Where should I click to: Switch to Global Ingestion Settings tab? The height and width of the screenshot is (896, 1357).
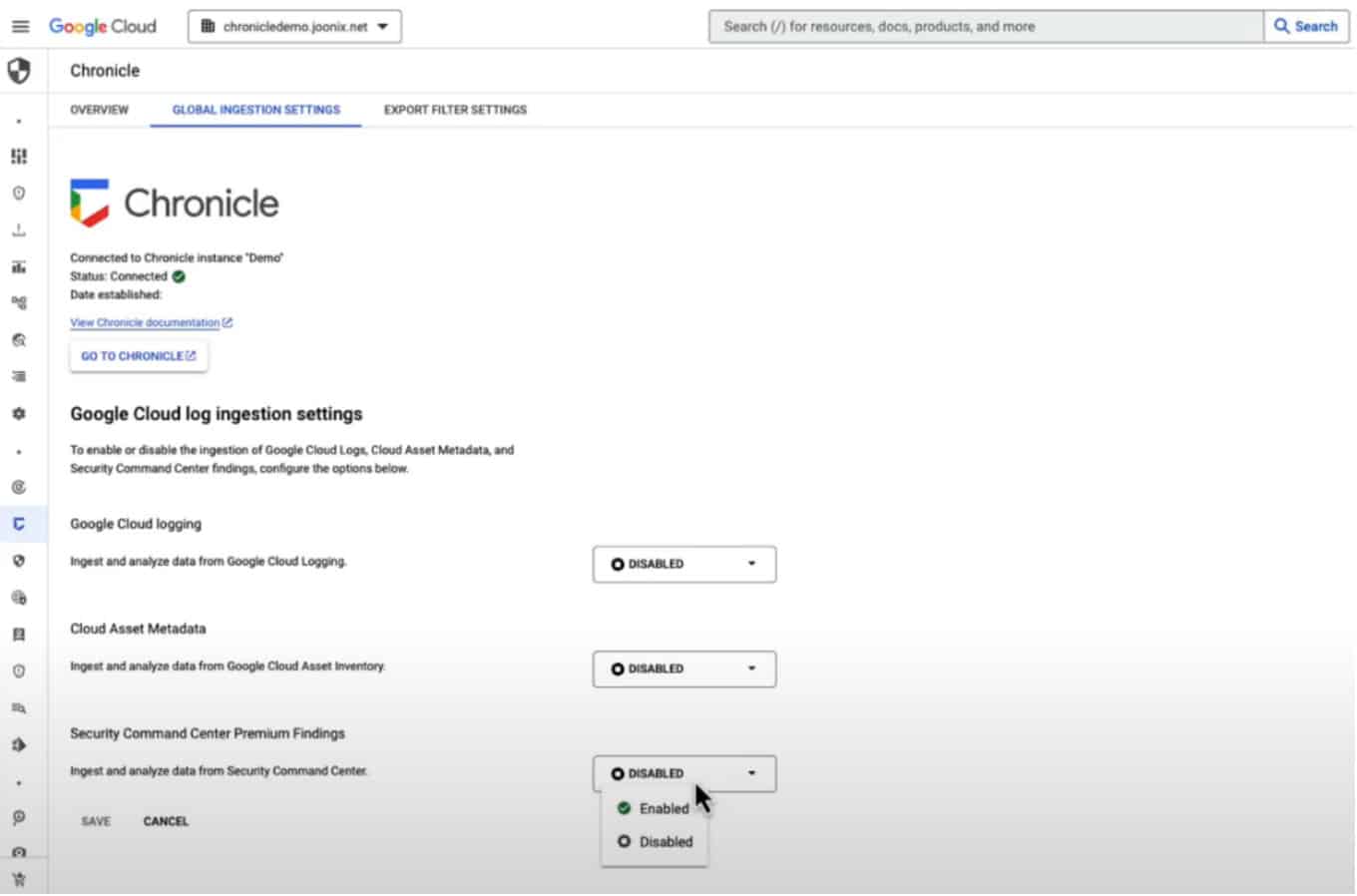(x=255, y=110)
